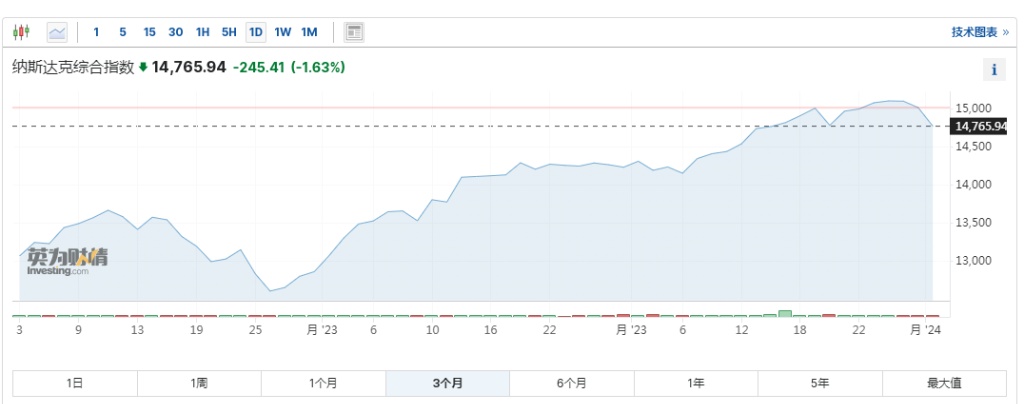Click the info icon above chart
1024x404 pixels.
click(994, 69)
